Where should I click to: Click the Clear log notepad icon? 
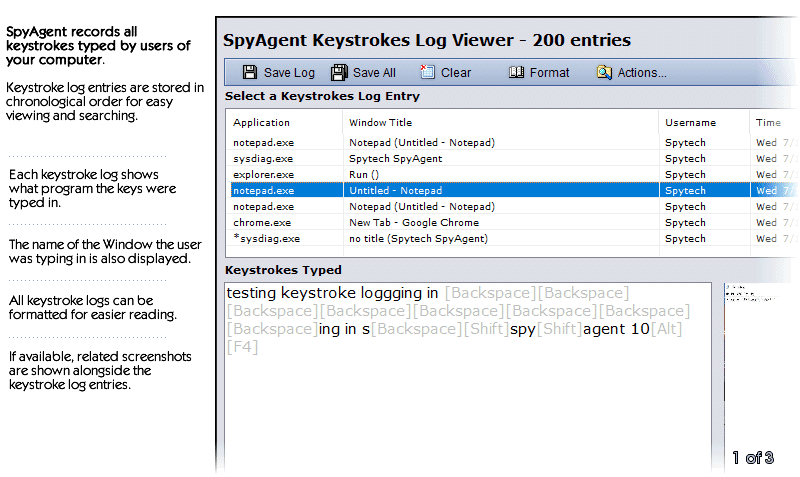pyautogui.click(x=428, y=72)
